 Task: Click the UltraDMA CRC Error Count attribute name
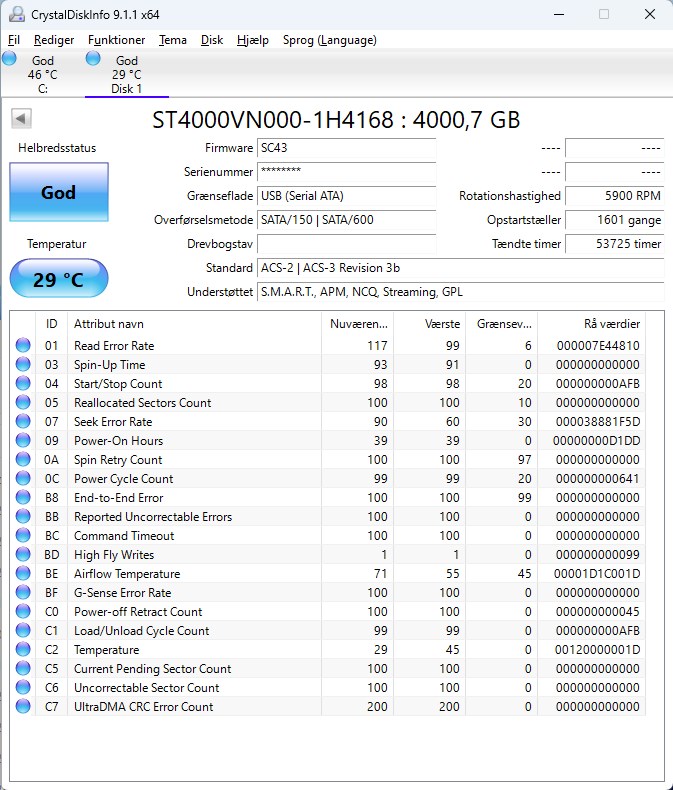click(x=144, y=707)
